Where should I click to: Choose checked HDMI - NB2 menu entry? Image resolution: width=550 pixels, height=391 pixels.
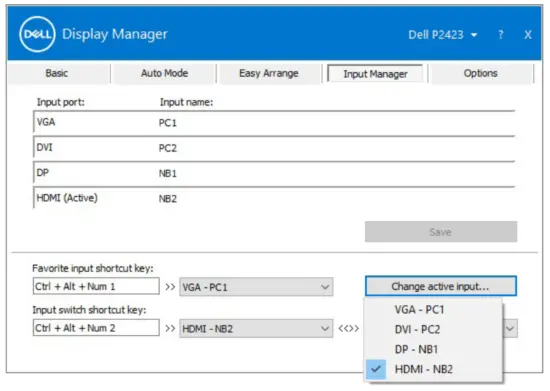click(433, 369)
